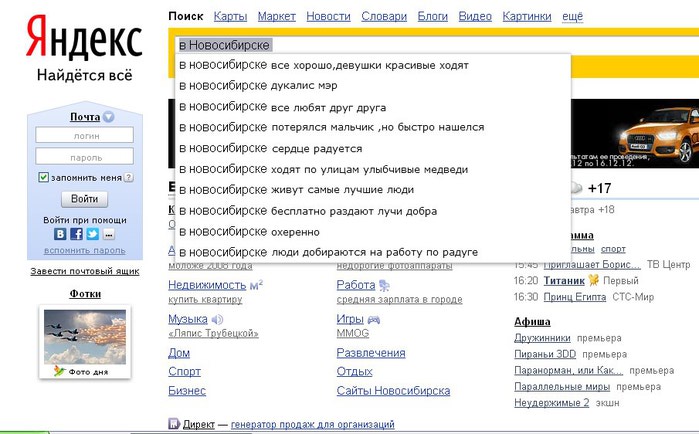This screenshot has width=699, height=434.
Task: Click the пароль input field
Action: 85,156
